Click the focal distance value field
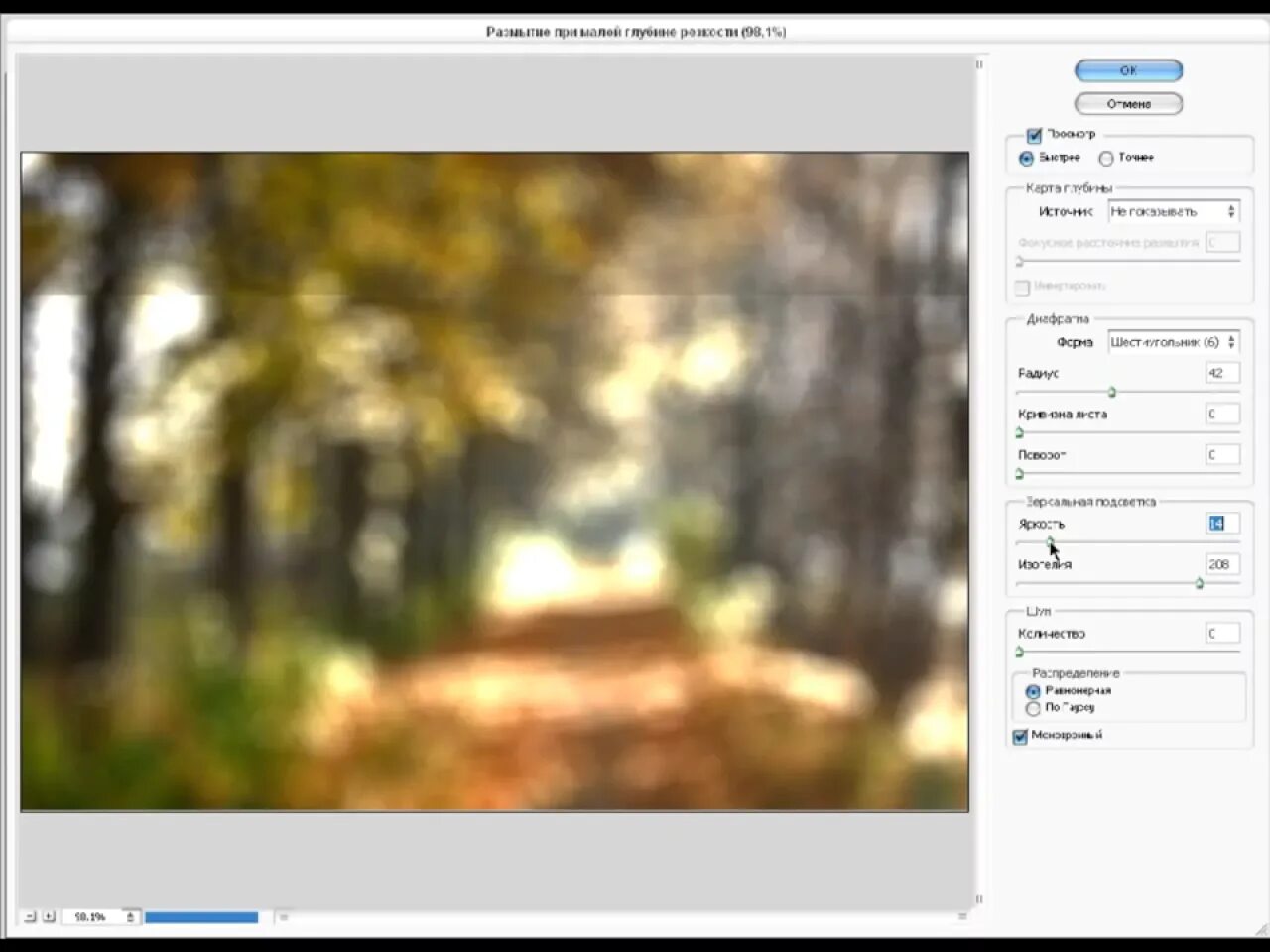This screenshot has height=952, width=1270. (x=1222, y=243)
